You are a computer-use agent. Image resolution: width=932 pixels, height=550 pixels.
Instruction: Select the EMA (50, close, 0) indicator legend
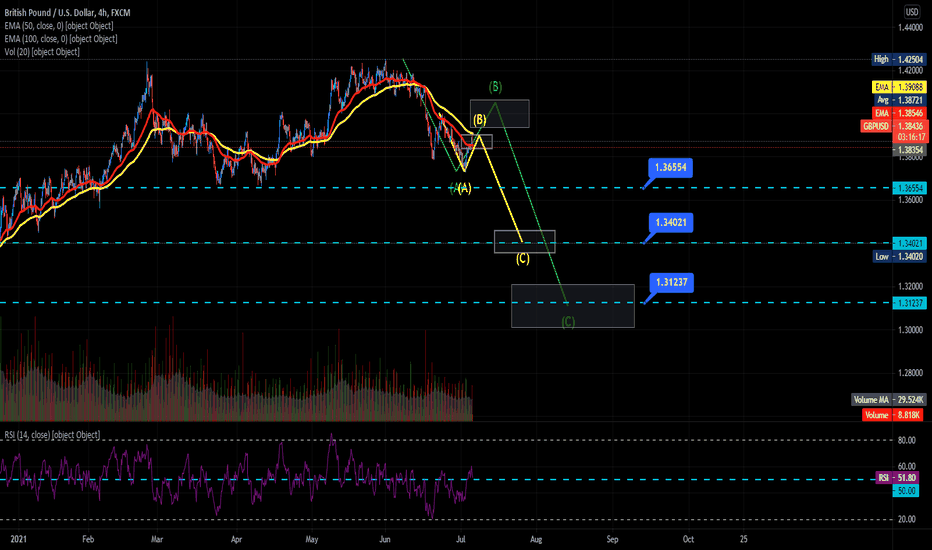59,26
